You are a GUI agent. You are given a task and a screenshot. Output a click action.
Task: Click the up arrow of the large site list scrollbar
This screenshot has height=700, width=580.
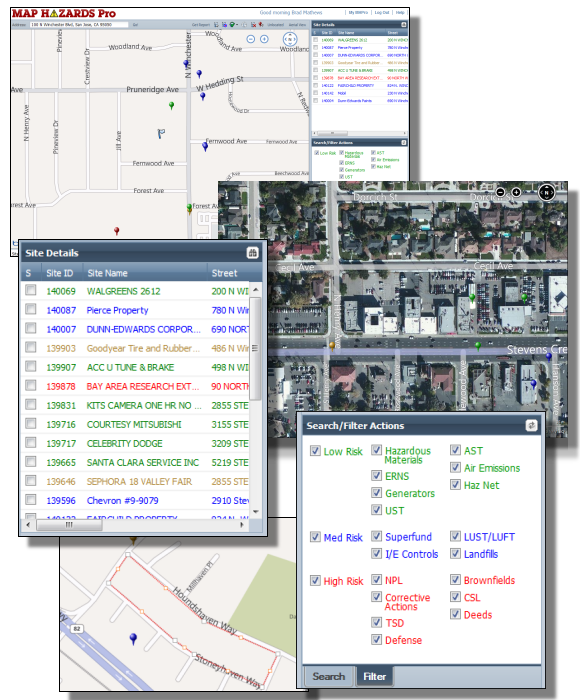[x=255, y=290]
